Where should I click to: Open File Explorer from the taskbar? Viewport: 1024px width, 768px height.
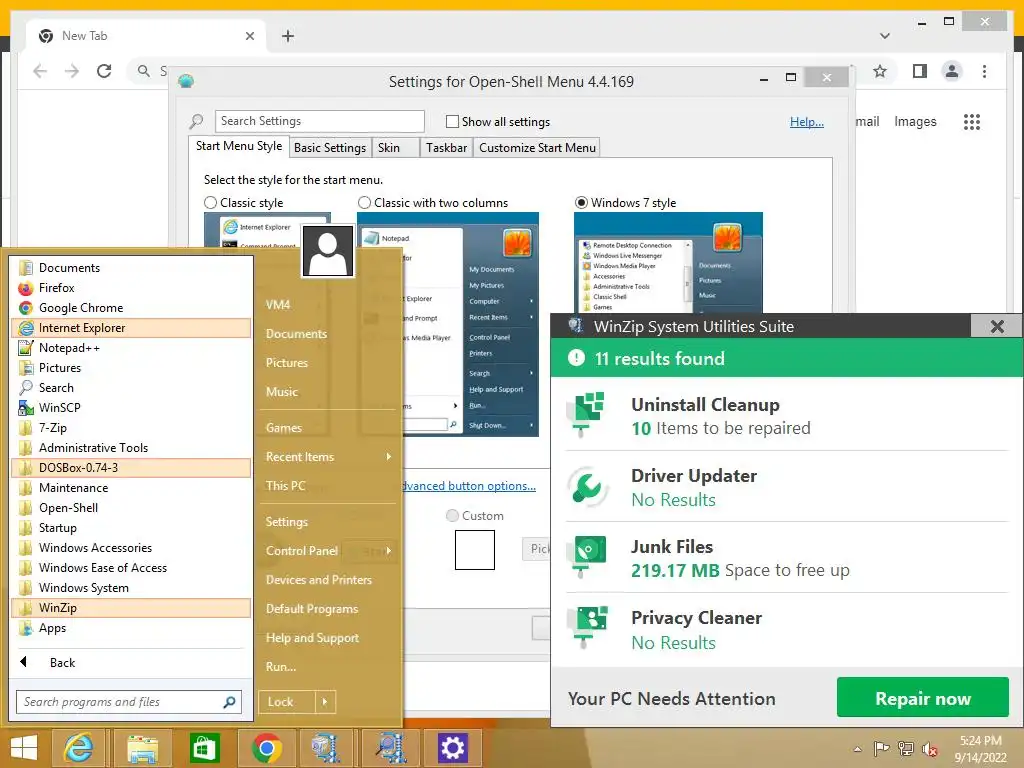(x=142, y=748)
